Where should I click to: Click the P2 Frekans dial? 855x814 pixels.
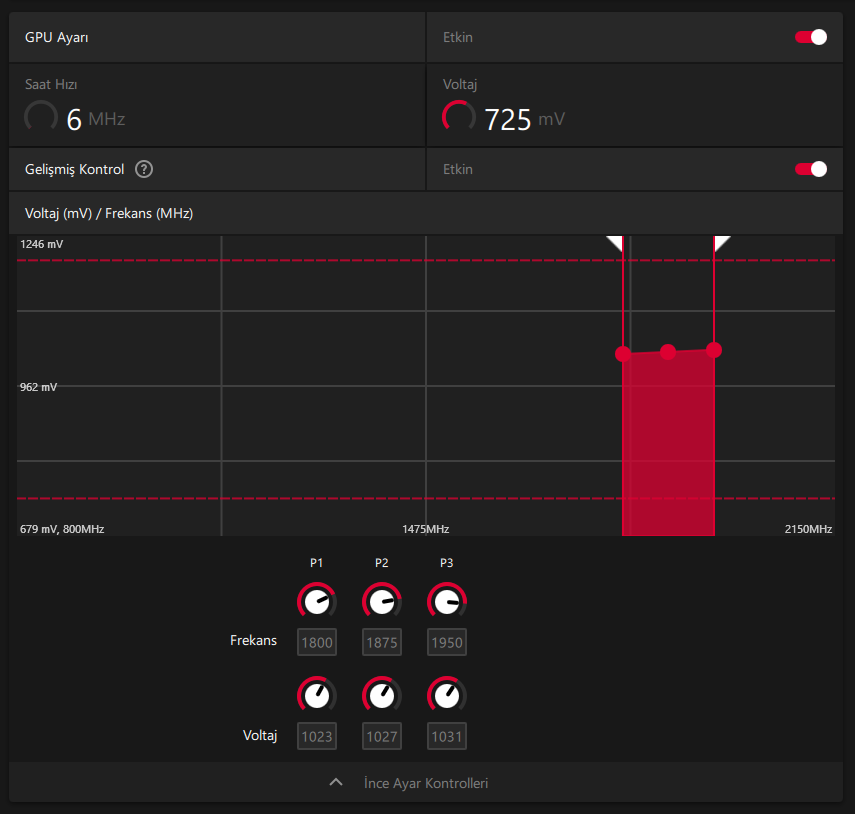[x=382, y=602]
